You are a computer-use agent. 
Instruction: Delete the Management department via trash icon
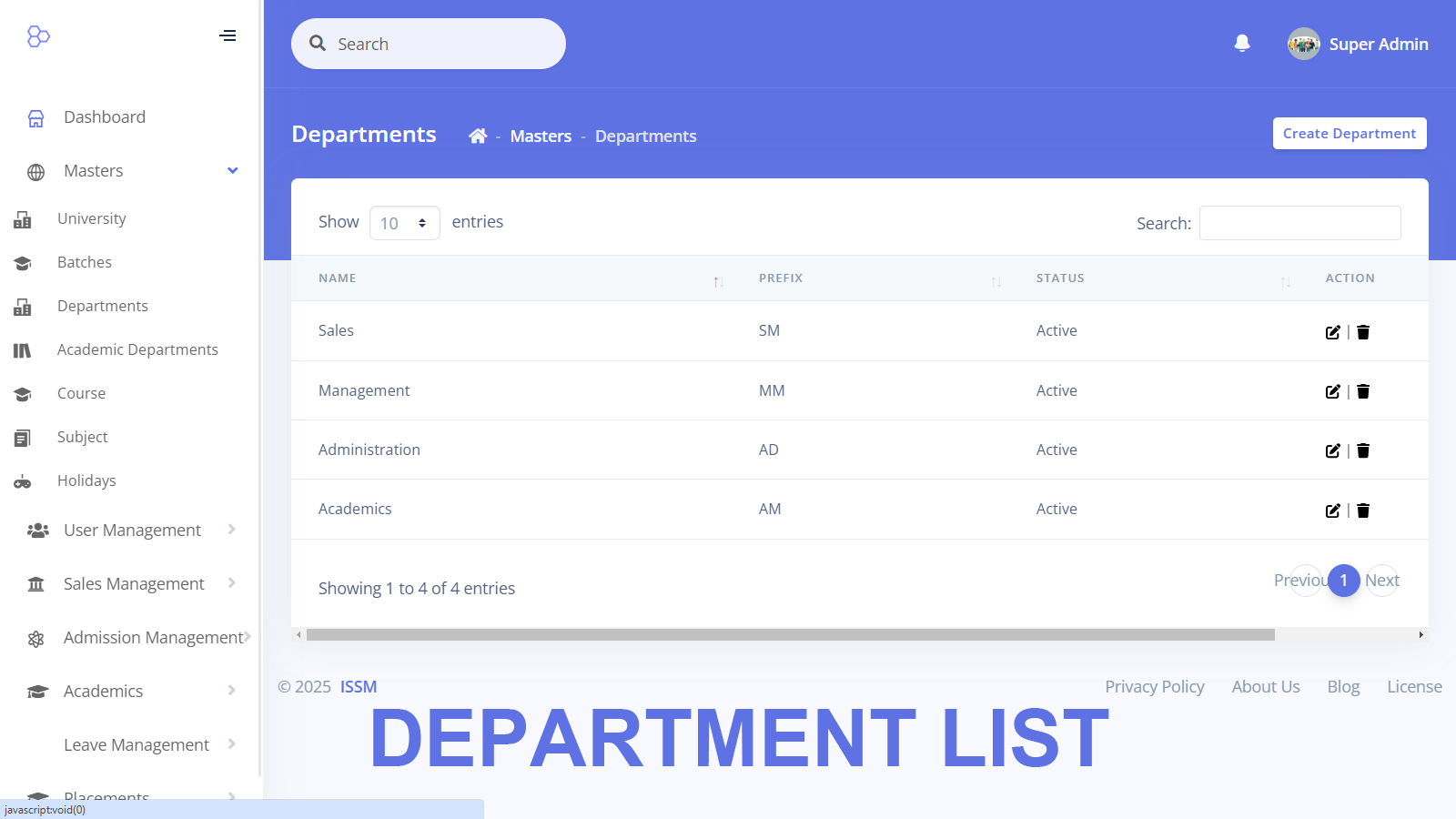coord(1363,391)
